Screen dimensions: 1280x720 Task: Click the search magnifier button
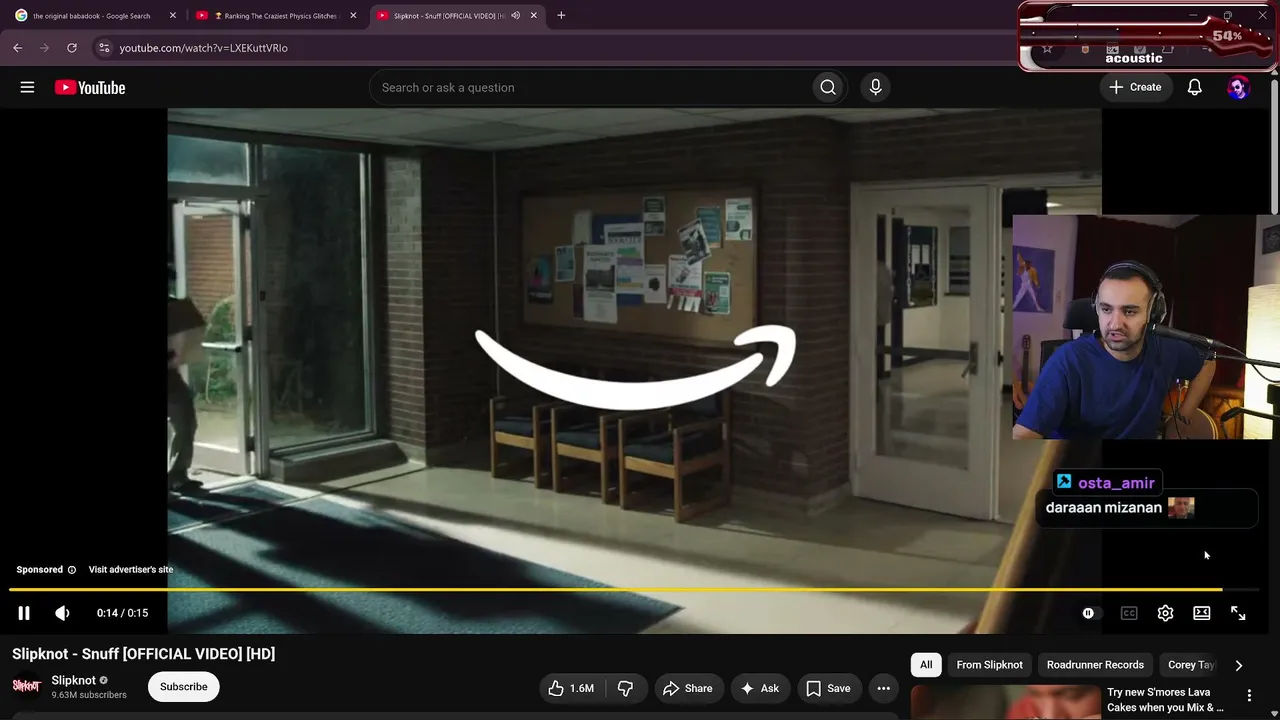pos(828,88)
